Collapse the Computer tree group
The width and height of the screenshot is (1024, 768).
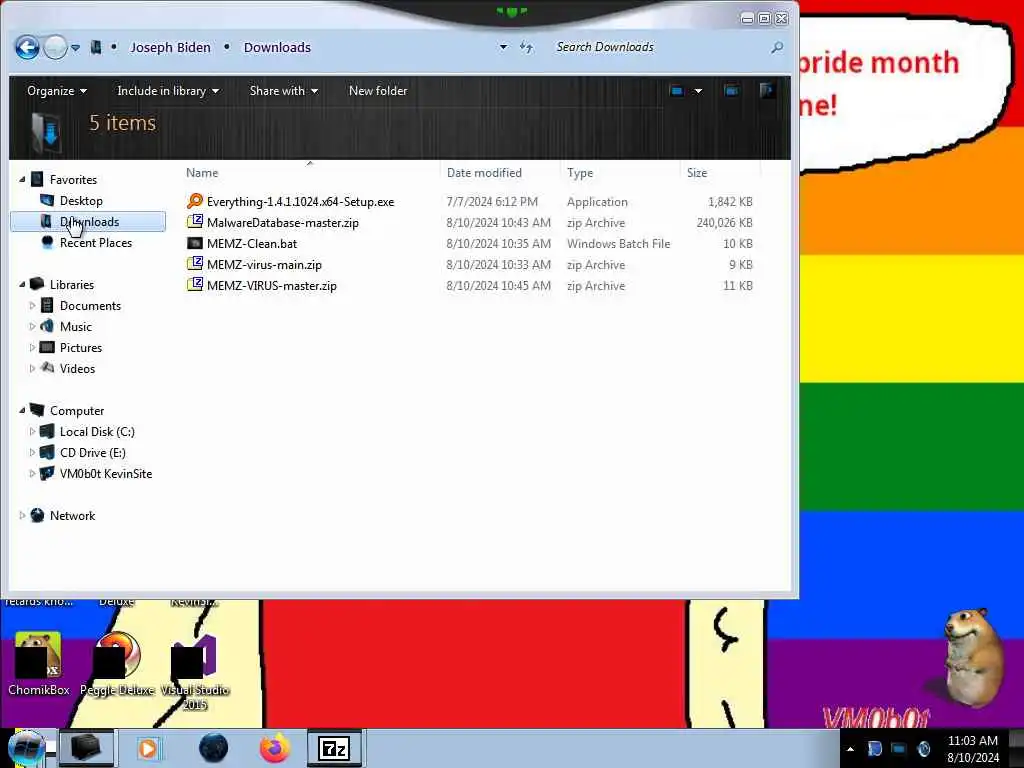click(x=22, y=410)
